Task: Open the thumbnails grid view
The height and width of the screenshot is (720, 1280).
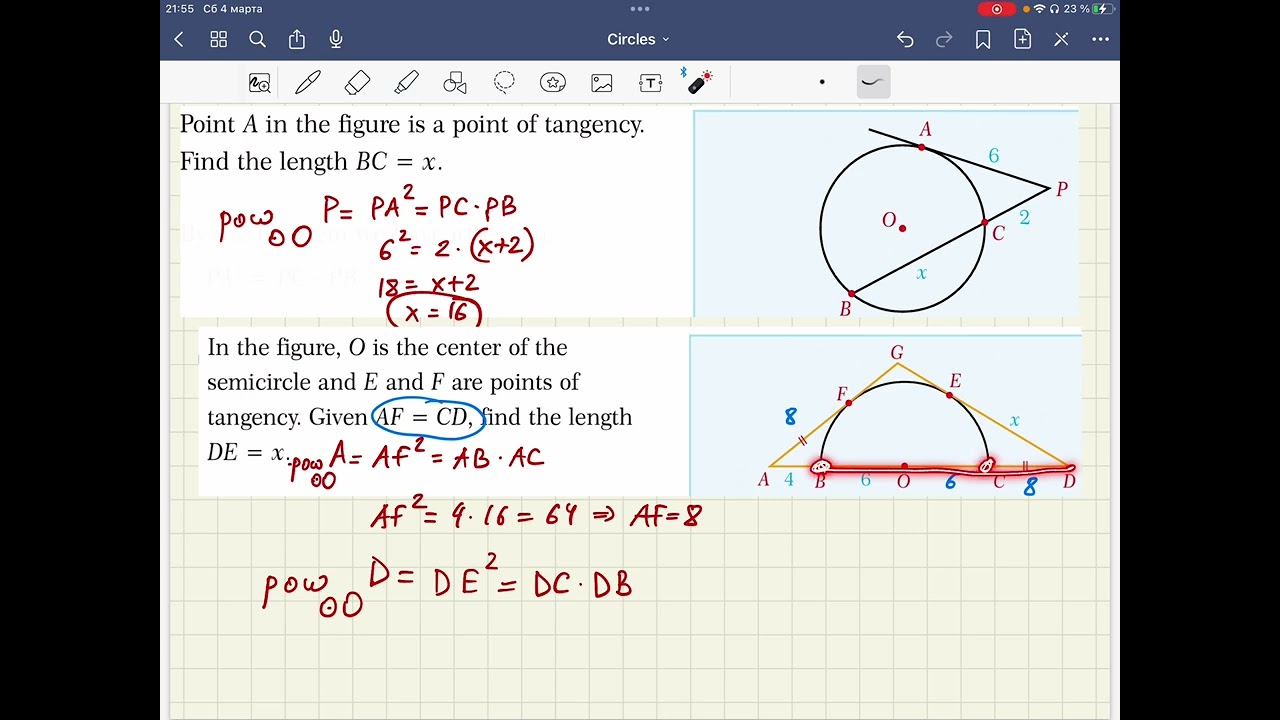Action: click(x=218, y=39)
